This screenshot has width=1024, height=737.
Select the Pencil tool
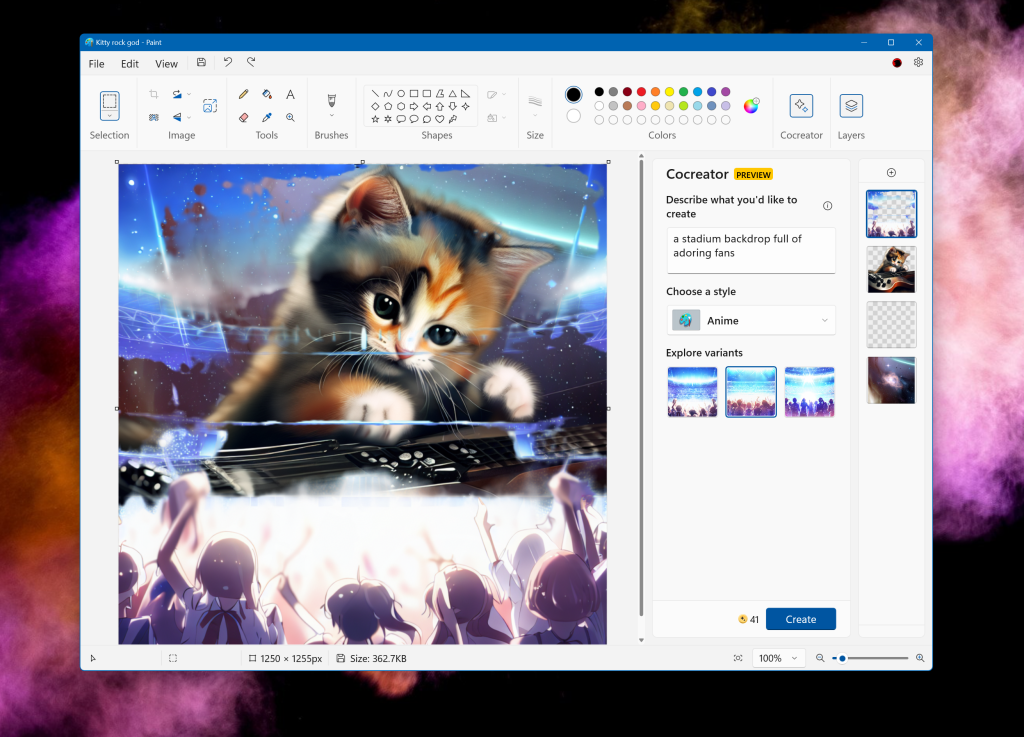[243, 93]
